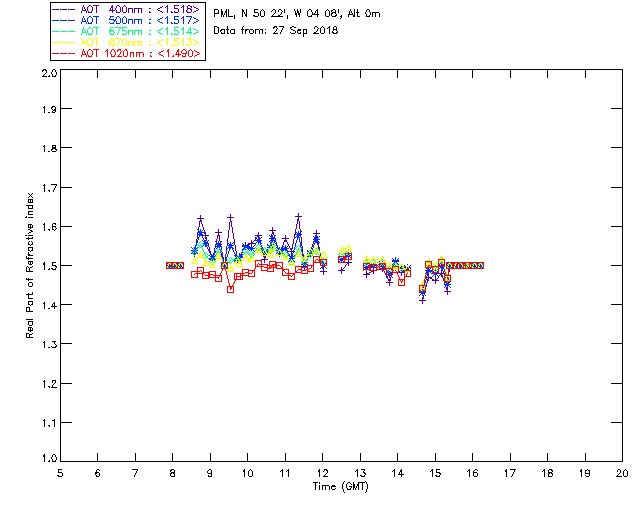Click the 1.5 y-axis tick label
This screenshot has width=640, height=512.
[49, 266]
